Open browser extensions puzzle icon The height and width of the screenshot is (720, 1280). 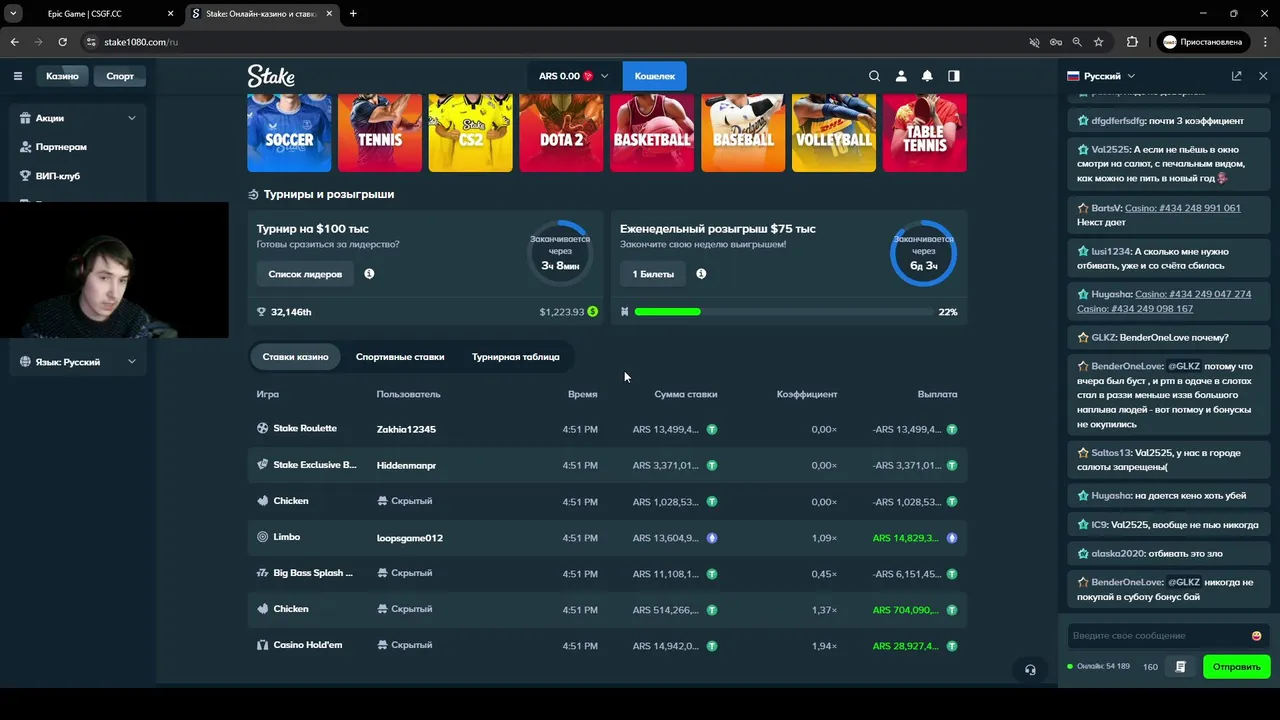click(1132, 42)
